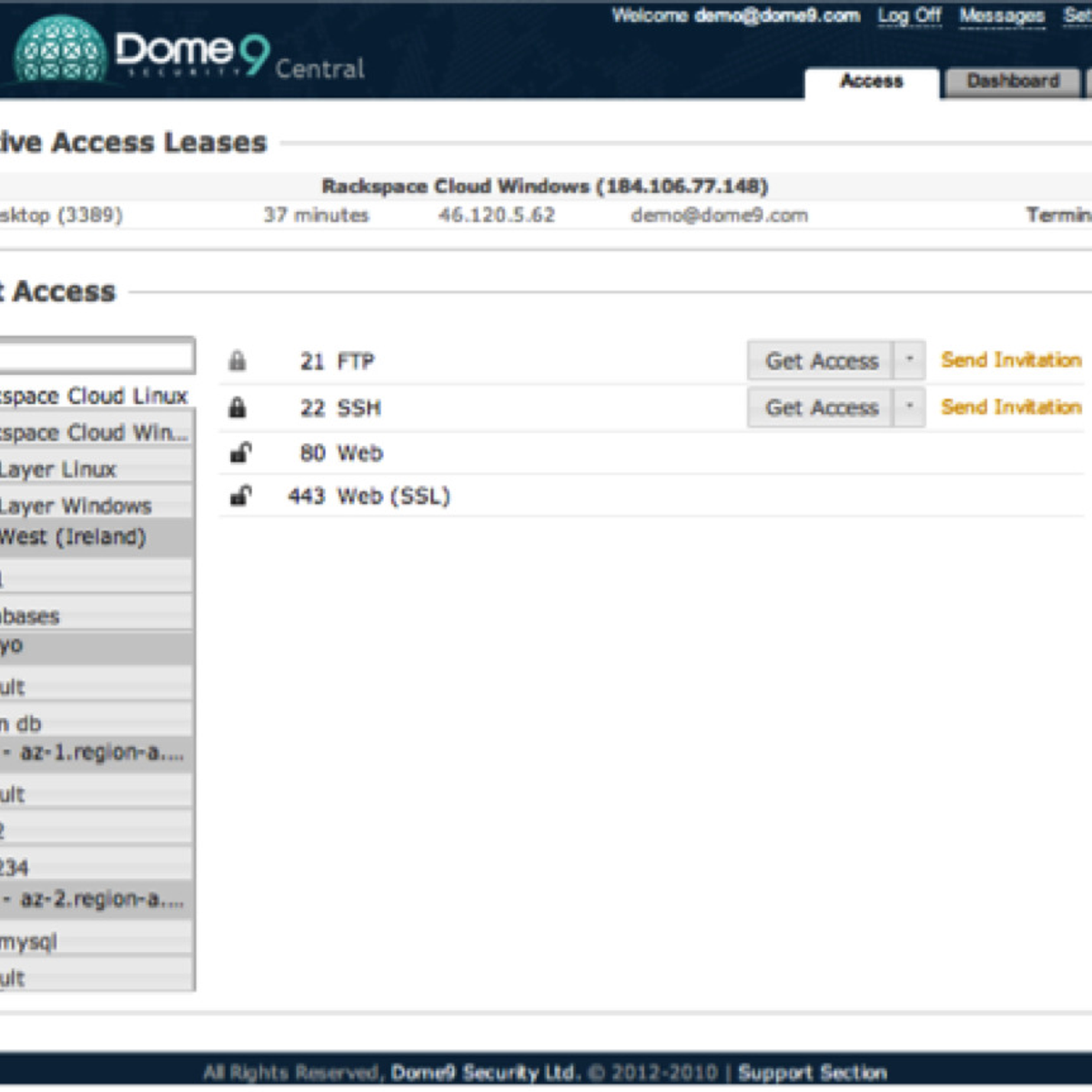Select the Layer Windows server entry
Viewport: 1092px width, 1092px height.
[x=96, y=505]
